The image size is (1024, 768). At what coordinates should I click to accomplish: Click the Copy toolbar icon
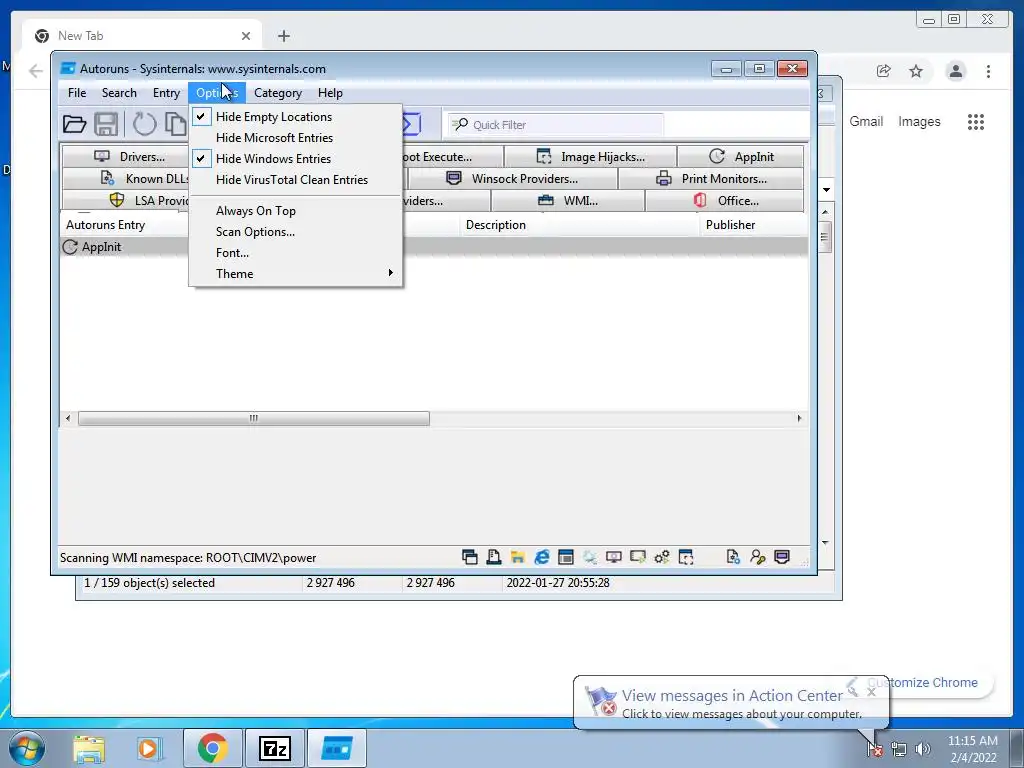176,124
